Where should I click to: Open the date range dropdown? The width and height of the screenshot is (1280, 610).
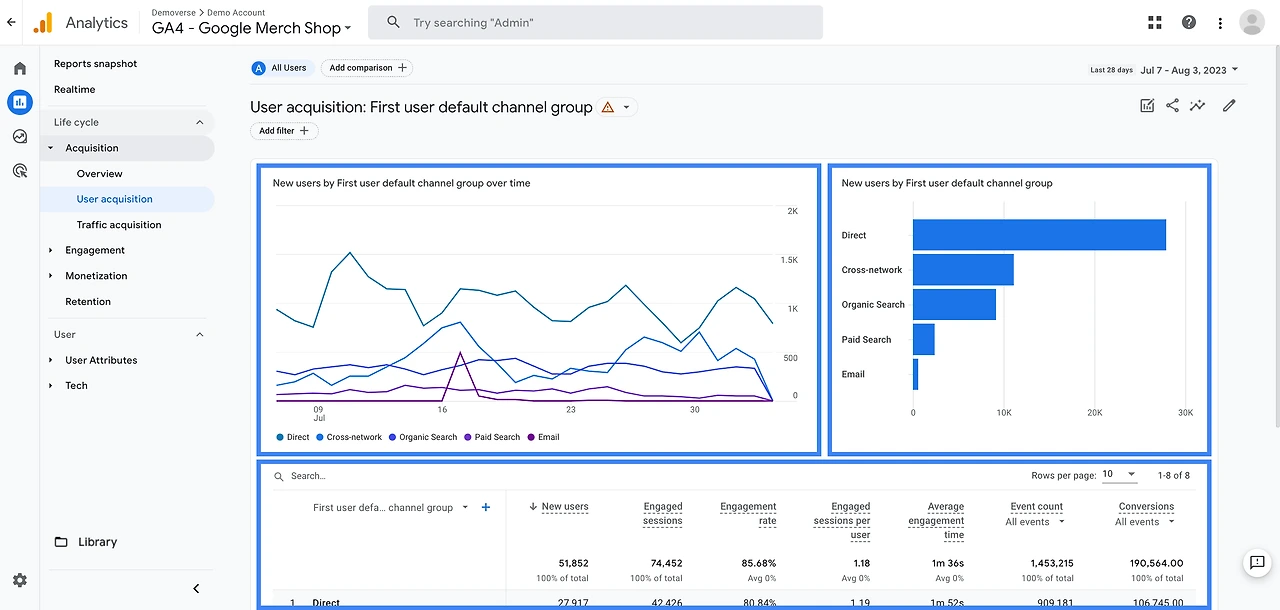tap(1189, 70)
